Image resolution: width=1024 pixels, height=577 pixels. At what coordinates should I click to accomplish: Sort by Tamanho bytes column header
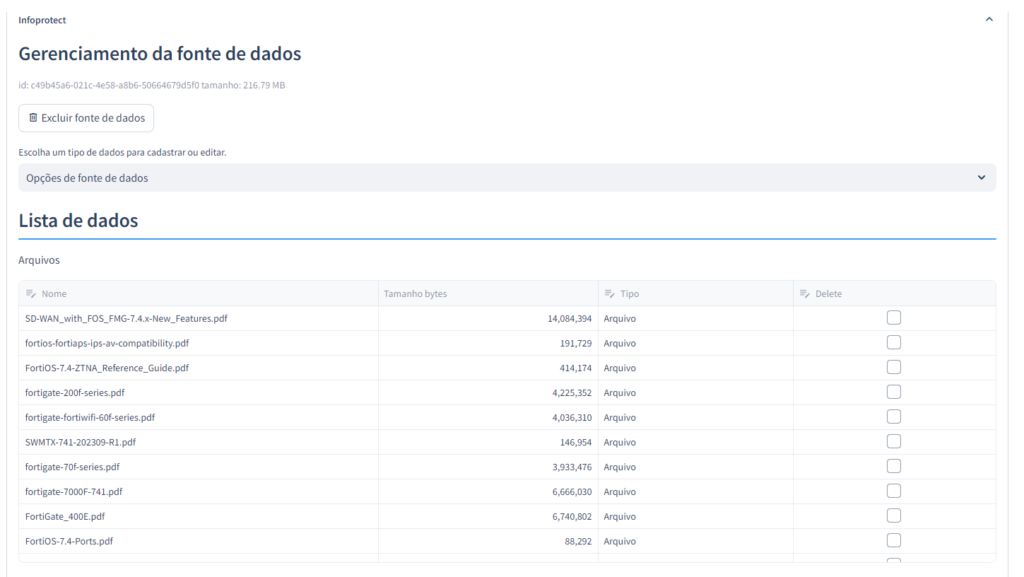tap(415, 294)
